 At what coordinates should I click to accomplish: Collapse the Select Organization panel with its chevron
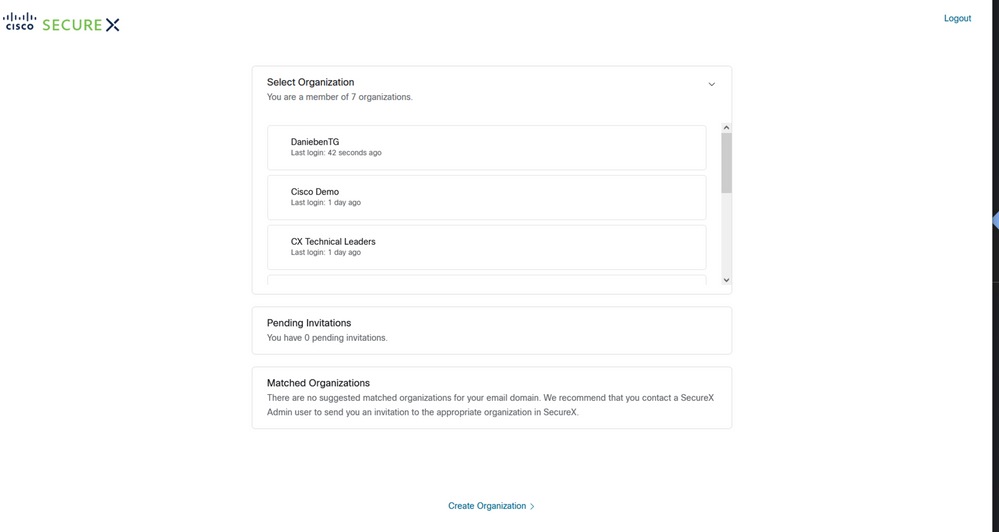tap(712, 84)
